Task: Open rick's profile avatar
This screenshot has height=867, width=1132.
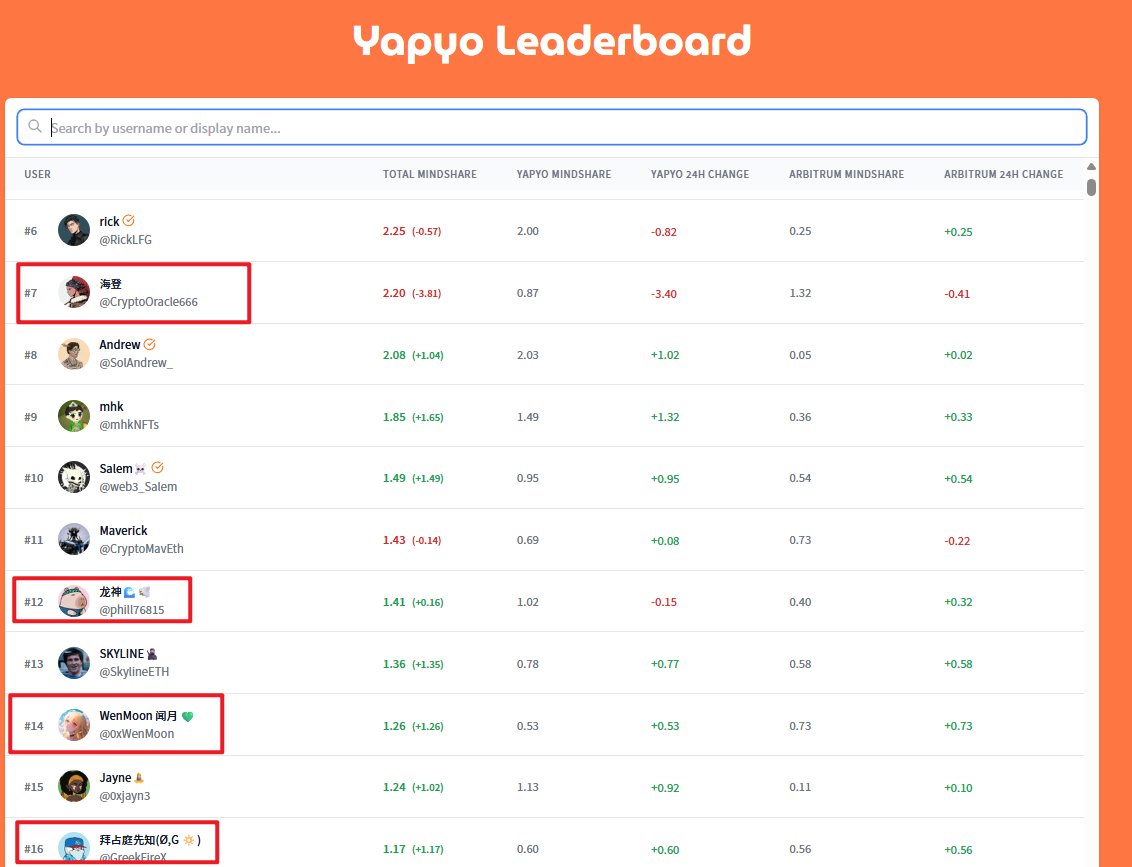Action: tap(74, 230)
